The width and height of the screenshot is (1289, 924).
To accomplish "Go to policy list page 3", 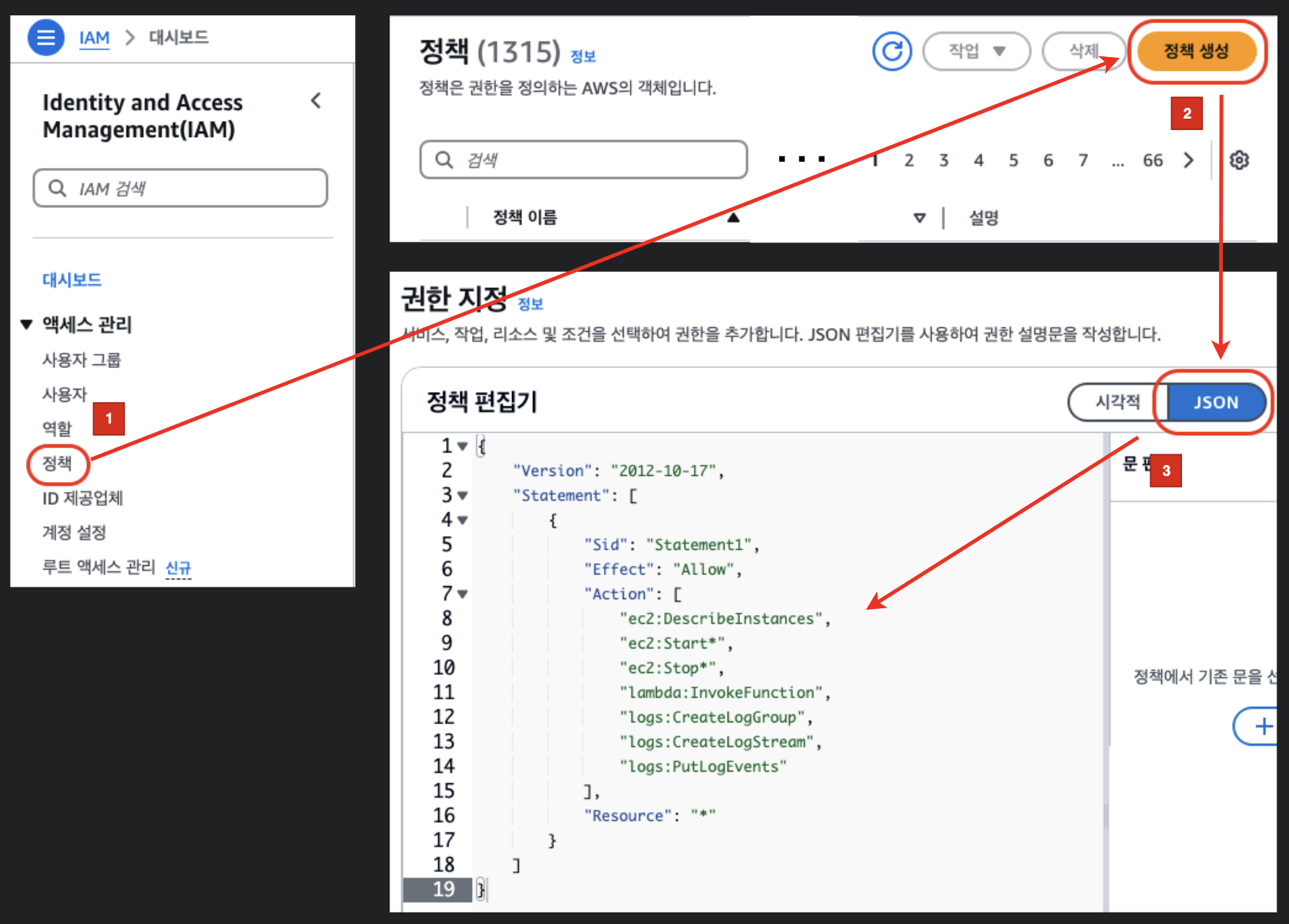I will (x=944, y=160).
